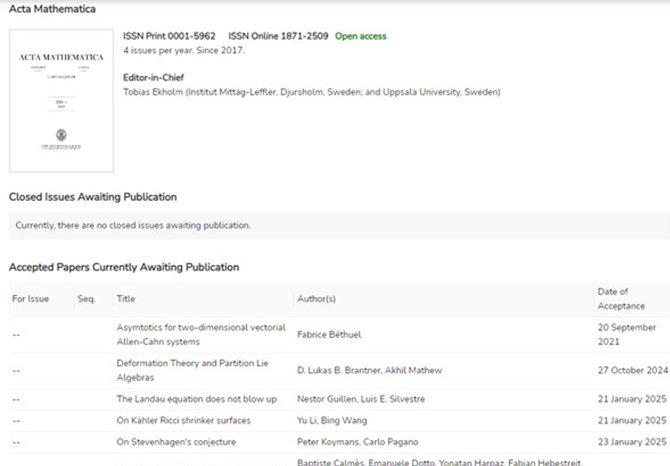Open On Kähler Ricci shrinker surfaces paper

point(184,420)
